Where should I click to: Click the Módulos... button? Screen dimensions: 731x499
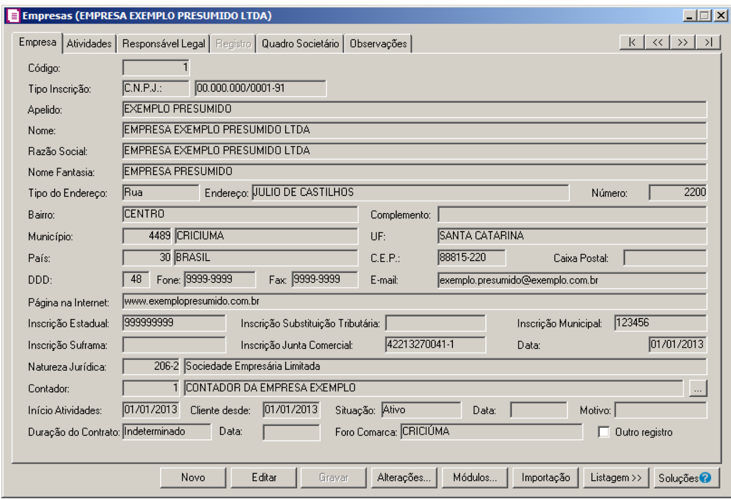(x=475, y=478)
